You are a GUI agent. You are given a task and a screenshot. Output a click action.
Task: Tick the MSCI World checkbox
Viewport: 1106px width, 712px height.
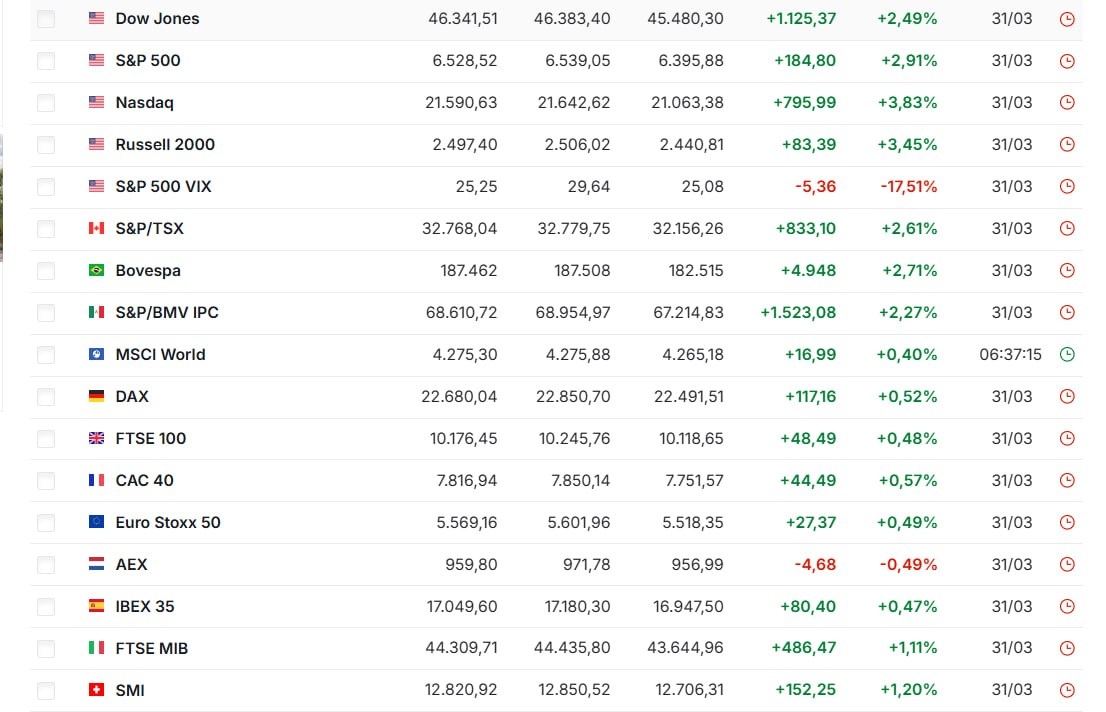click(x=46, y=355)
